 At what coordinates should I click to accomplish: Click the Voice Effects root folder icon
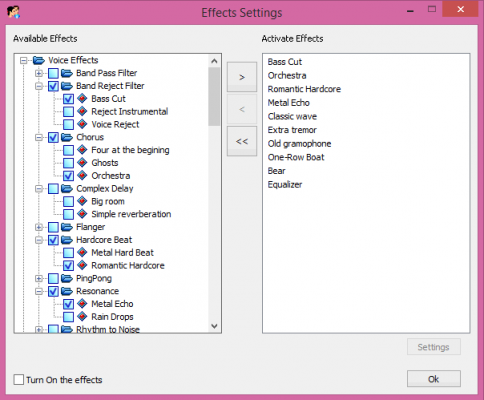39,60
